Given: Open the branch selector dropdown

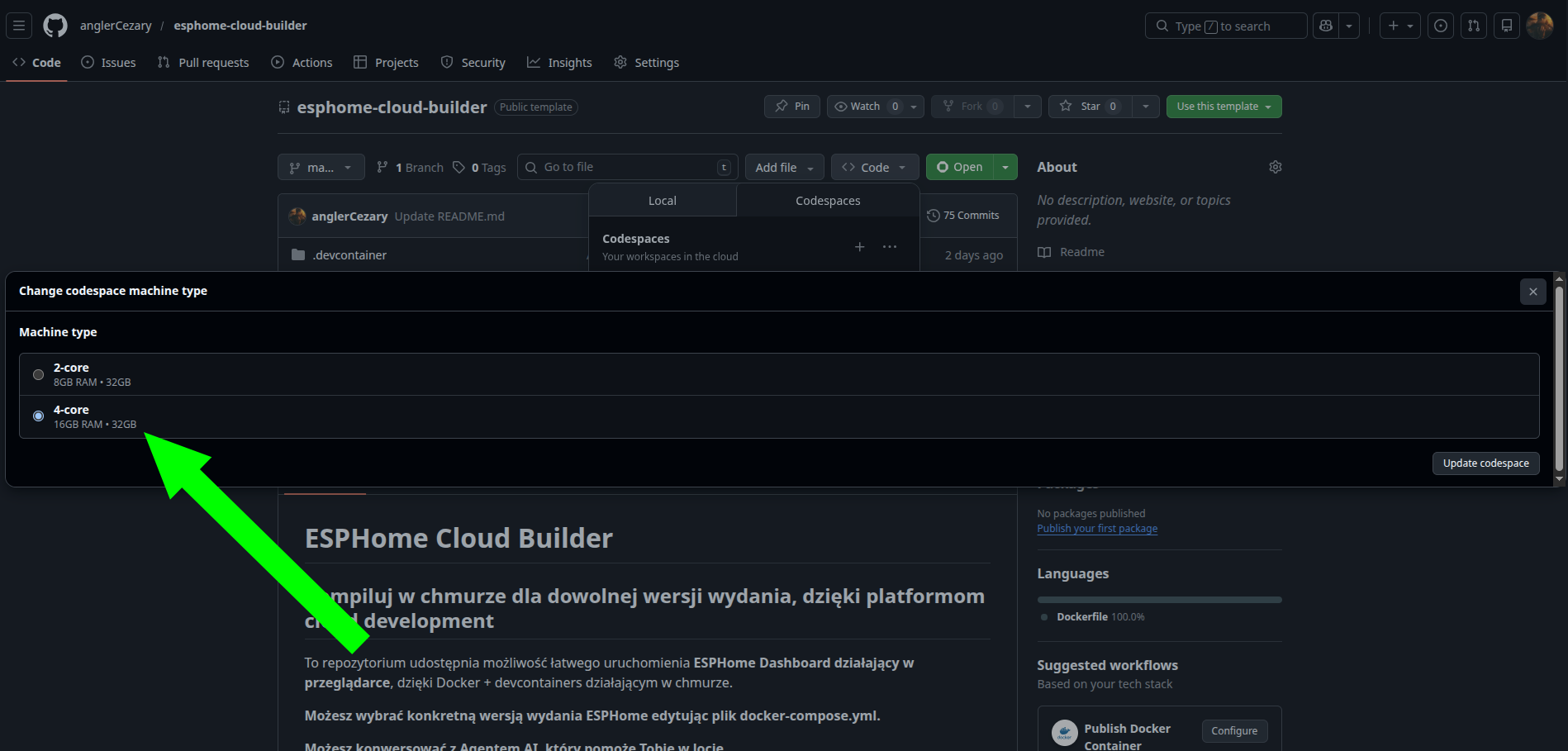Looking at the screenshot, I should pyautogui.click(x=321, y=167).
